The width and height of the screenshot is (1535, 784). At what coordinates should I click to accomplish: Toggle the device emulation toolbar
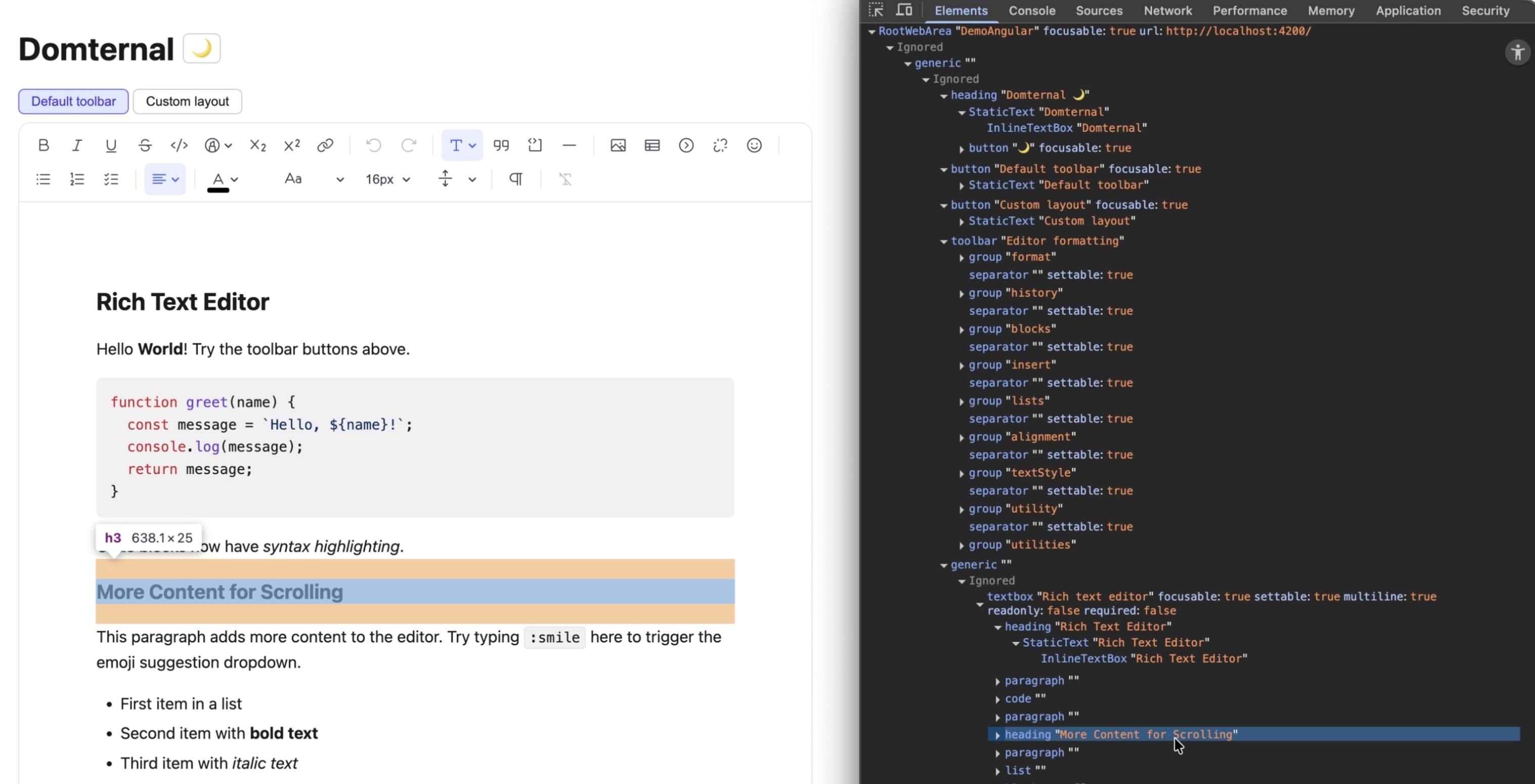tap(904, 10)
